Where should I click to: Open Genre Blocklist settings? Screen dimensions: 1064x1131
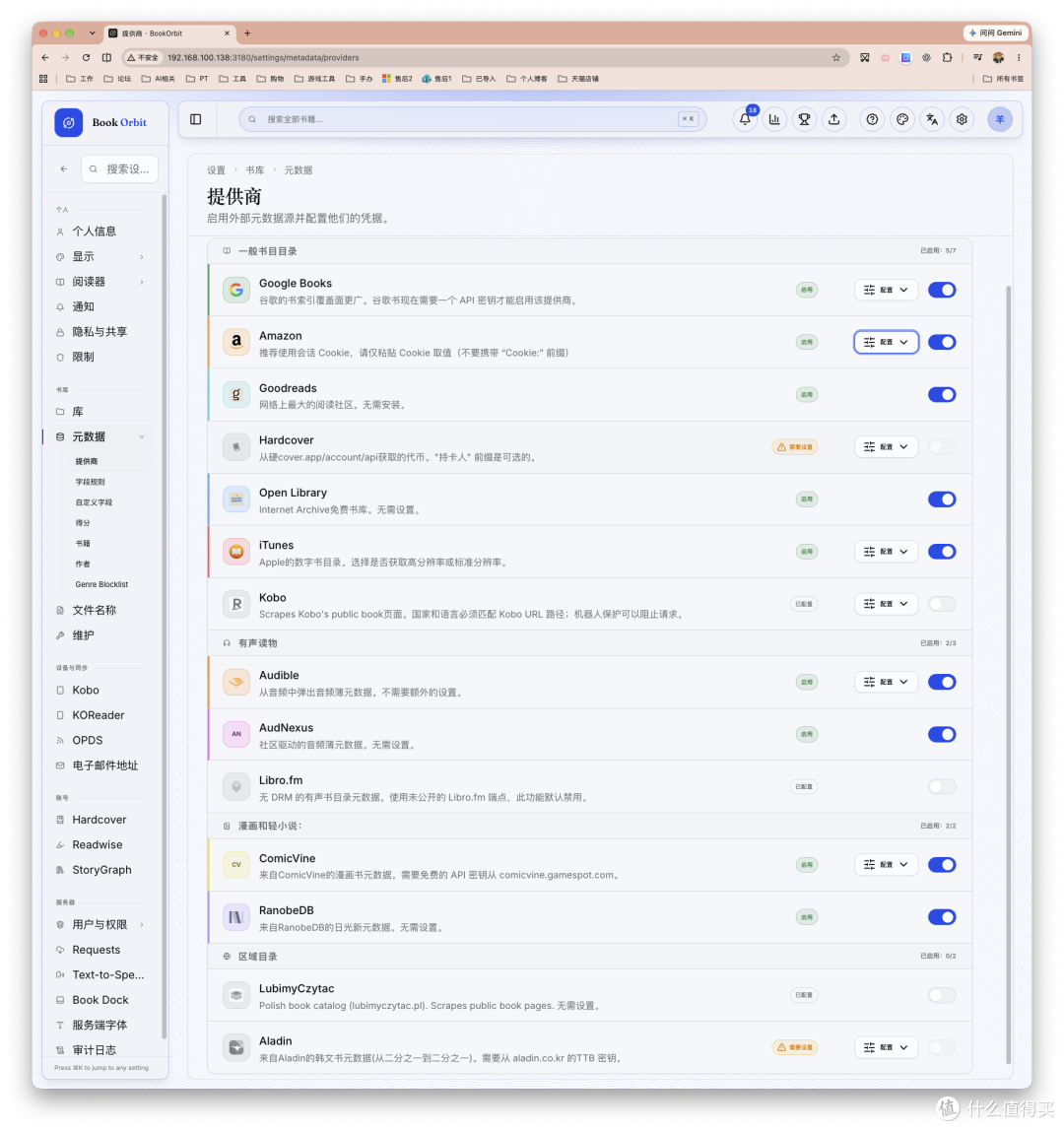pos(101,585)
